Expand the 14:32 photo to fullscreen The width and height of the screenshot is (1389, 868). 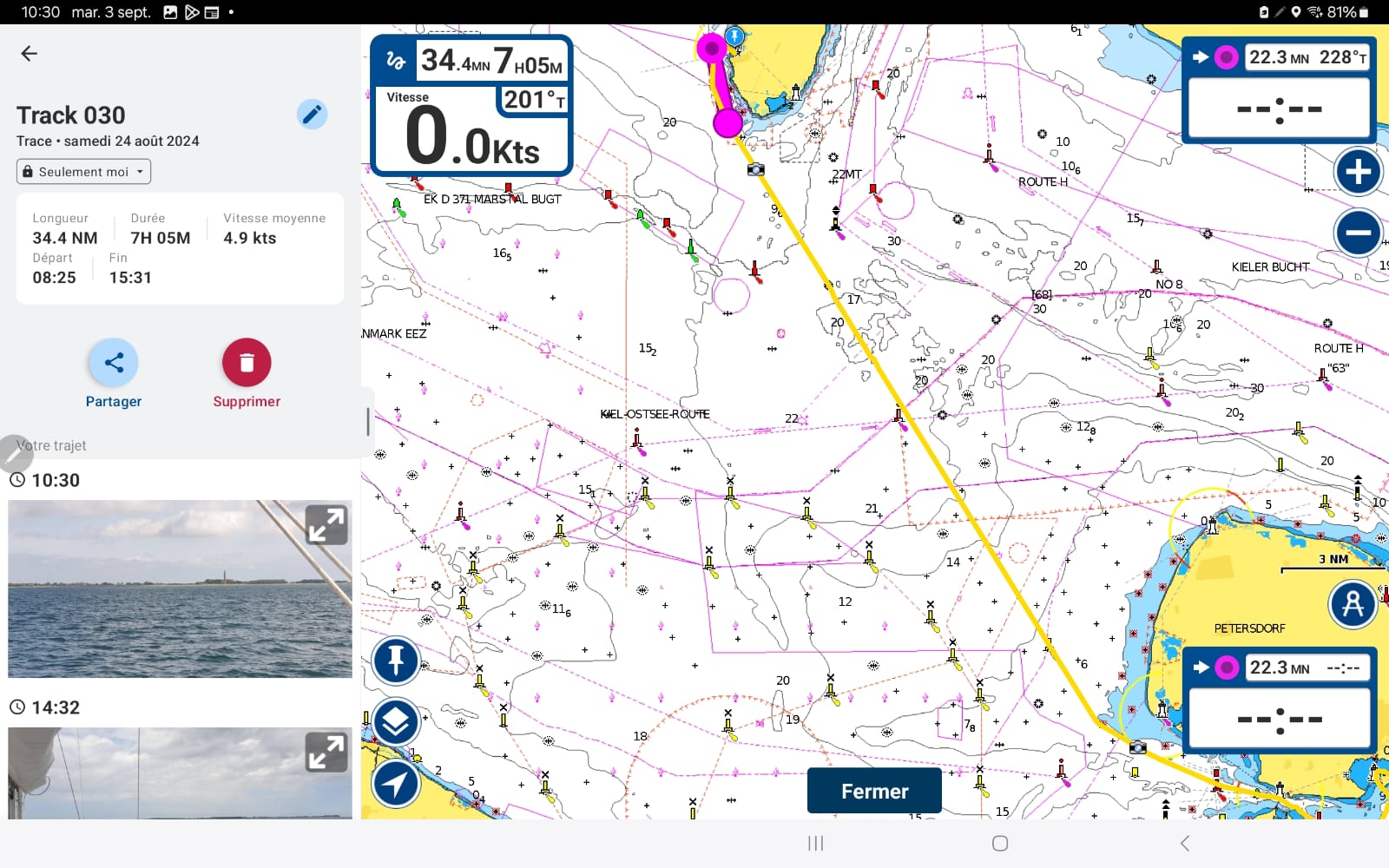click(326, 752)
